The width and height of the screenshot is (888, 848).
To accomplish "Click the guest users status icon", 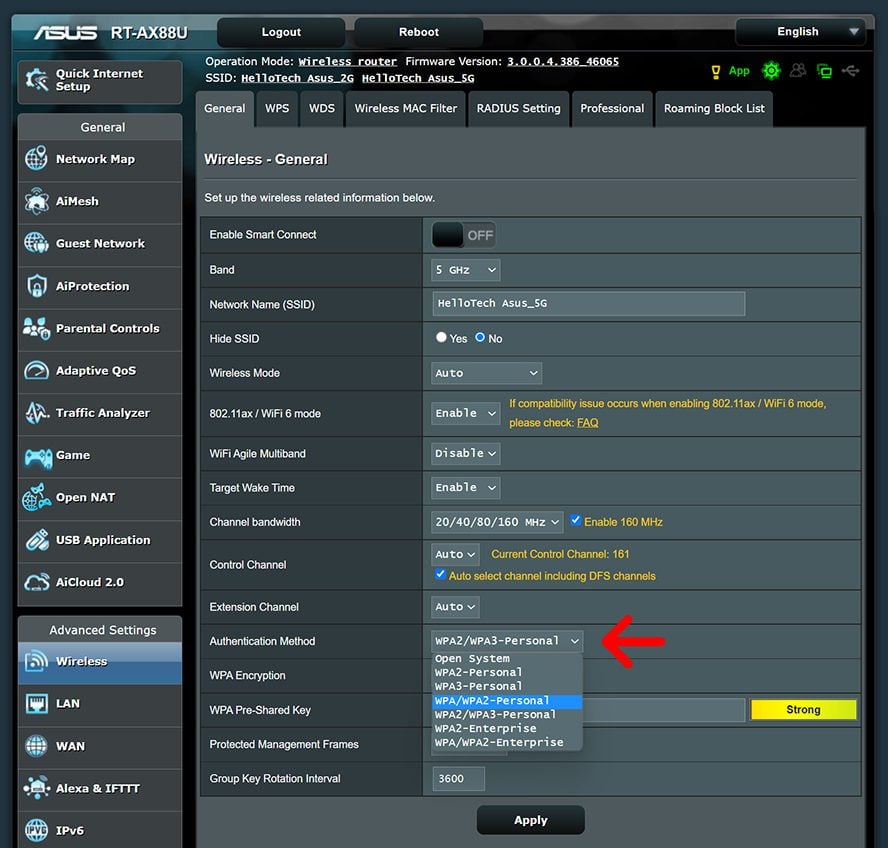I will [x=798, y=70].
